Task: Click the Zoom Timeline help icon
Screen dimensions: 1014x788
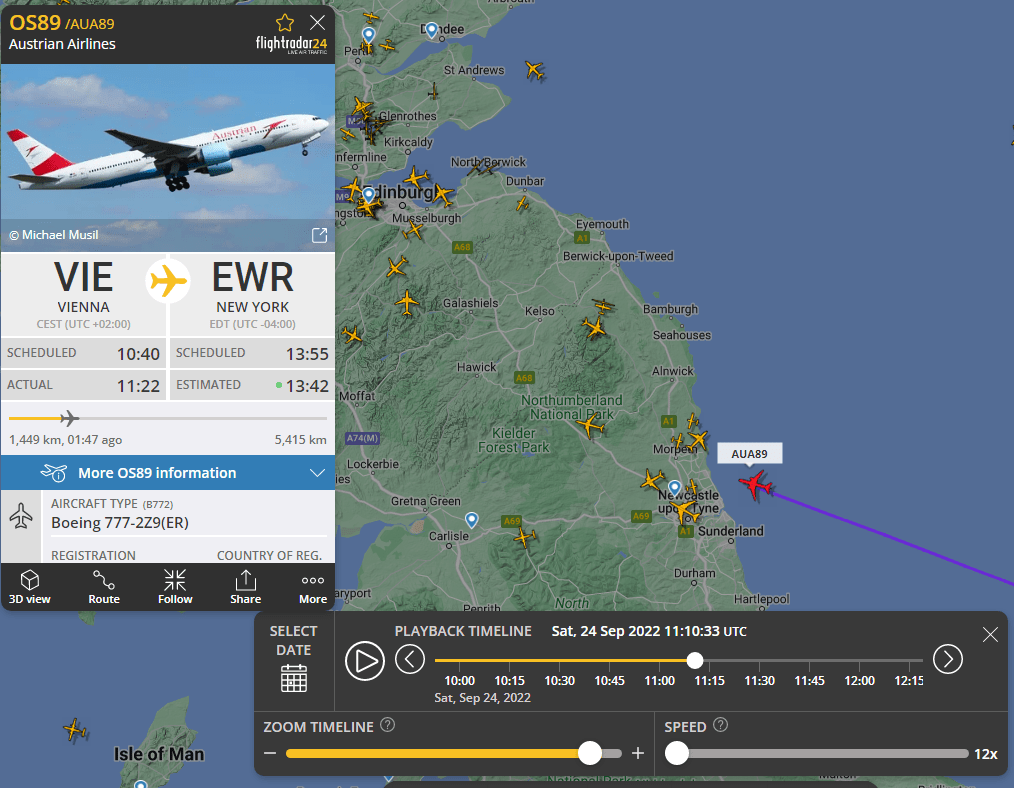Action: [387, 725]
